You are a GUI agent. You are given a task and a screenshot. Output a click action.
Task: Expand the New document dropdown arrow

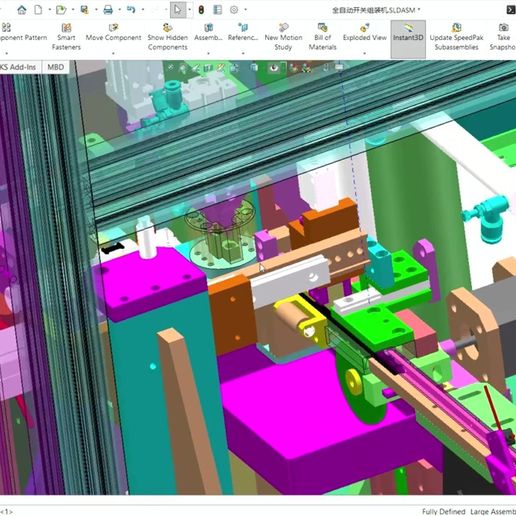coord(50,10)
